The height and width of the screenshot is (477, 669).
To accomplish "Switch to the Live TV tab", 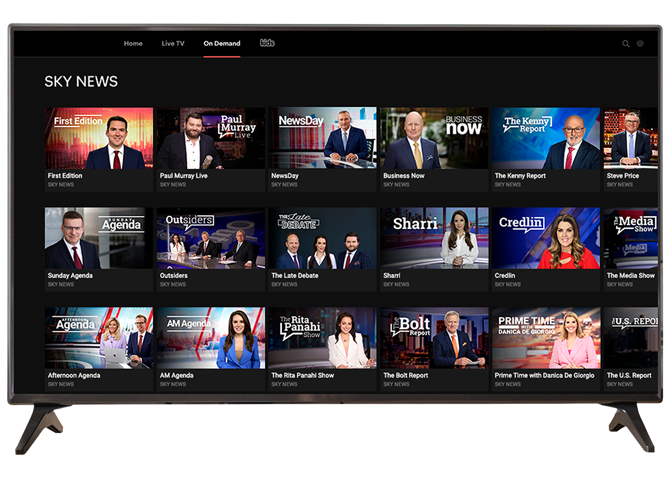I will pos(173,44).
